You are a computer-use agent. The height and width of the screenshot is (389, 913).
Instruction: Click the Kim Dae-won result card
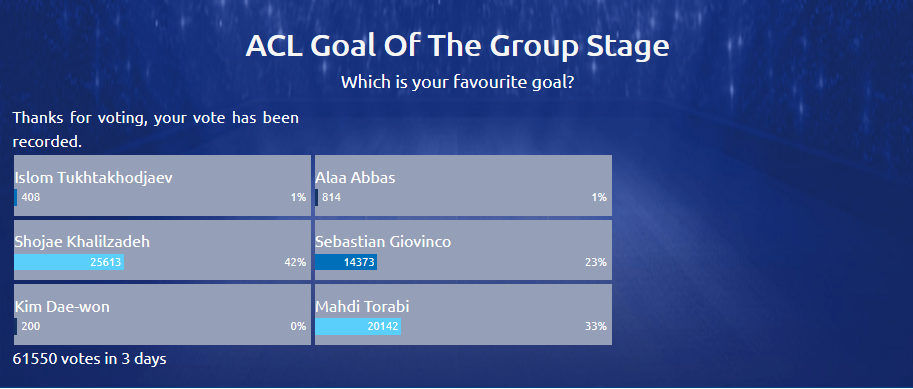162,314
